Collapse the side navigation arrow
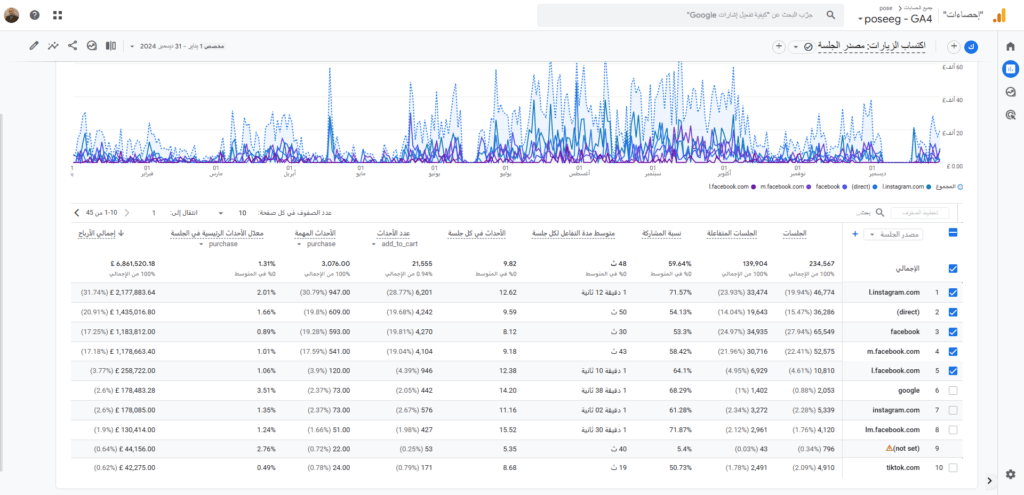This screenshot has width=1024, height=495. (989, 481)
